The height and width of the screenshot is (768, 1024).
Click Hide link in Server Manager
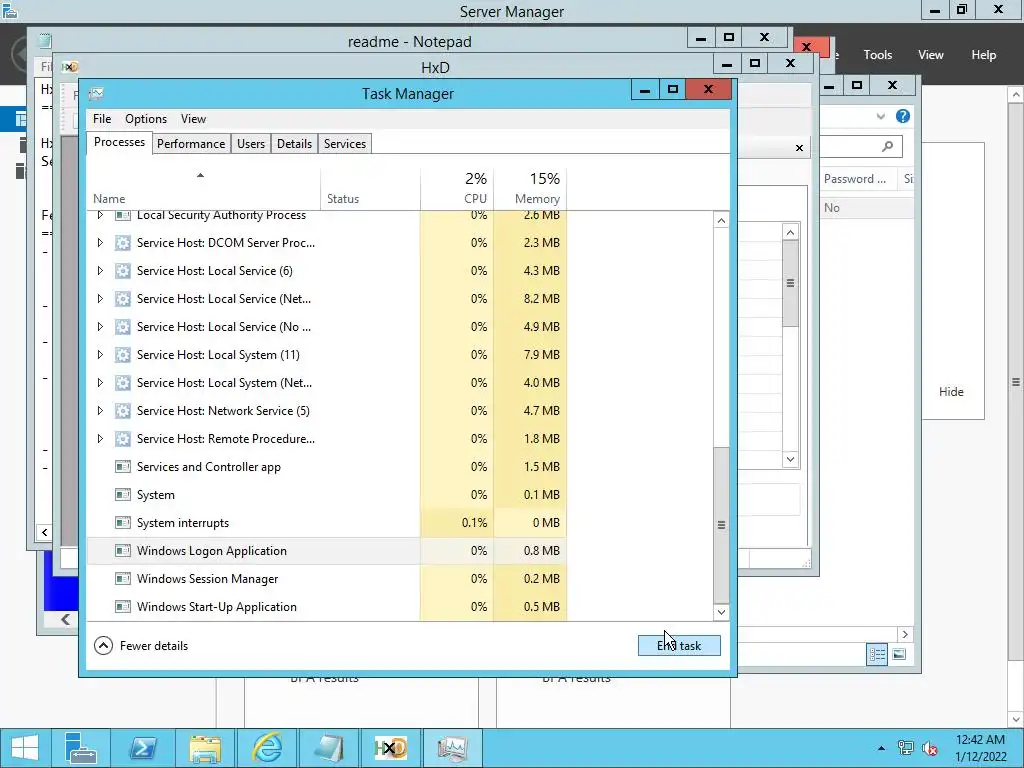[x=951, y=392]
